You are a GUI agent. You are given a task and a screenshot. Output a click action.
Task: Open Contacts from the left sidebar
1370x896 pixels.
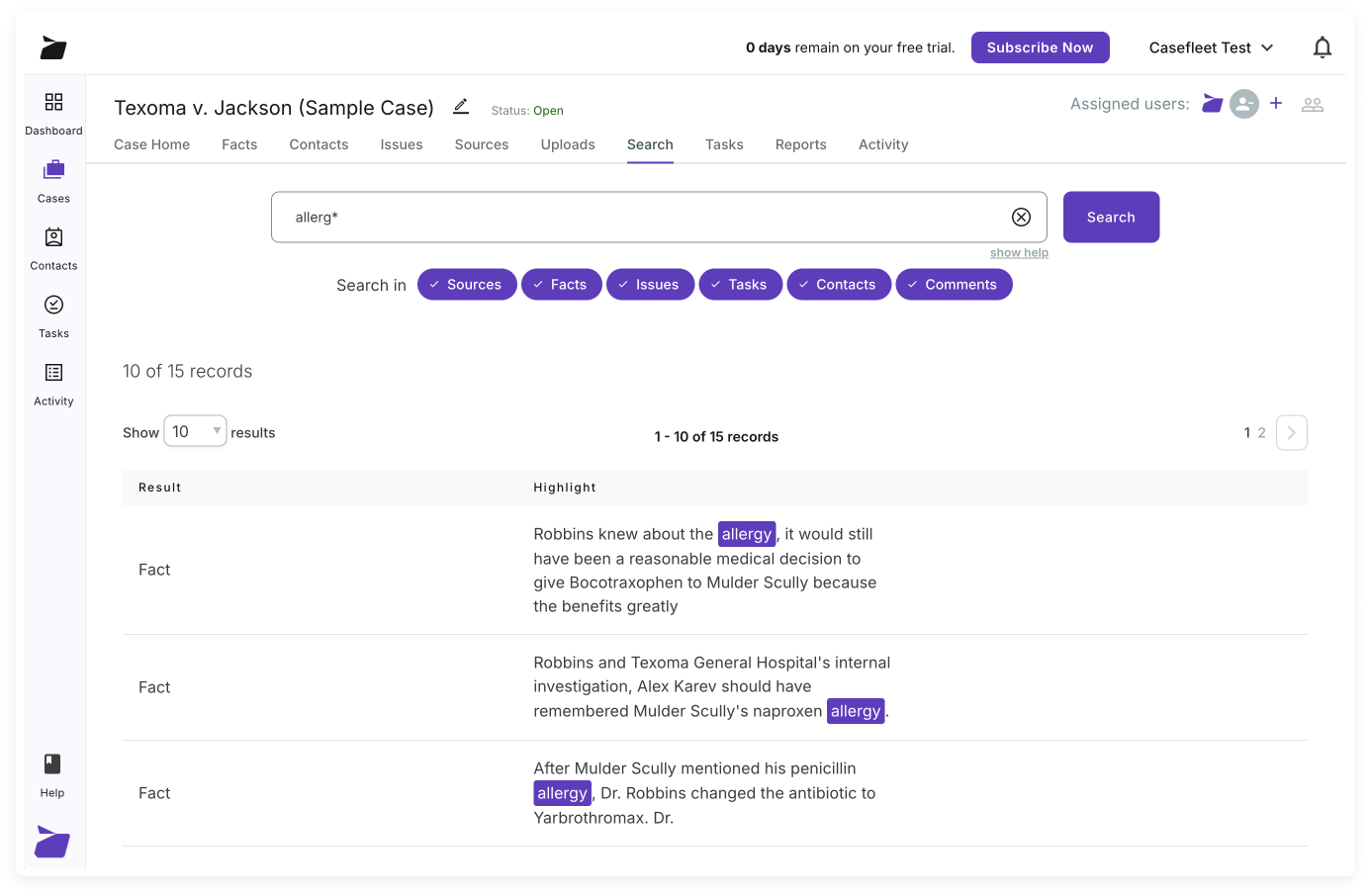(x=53, y=246)
